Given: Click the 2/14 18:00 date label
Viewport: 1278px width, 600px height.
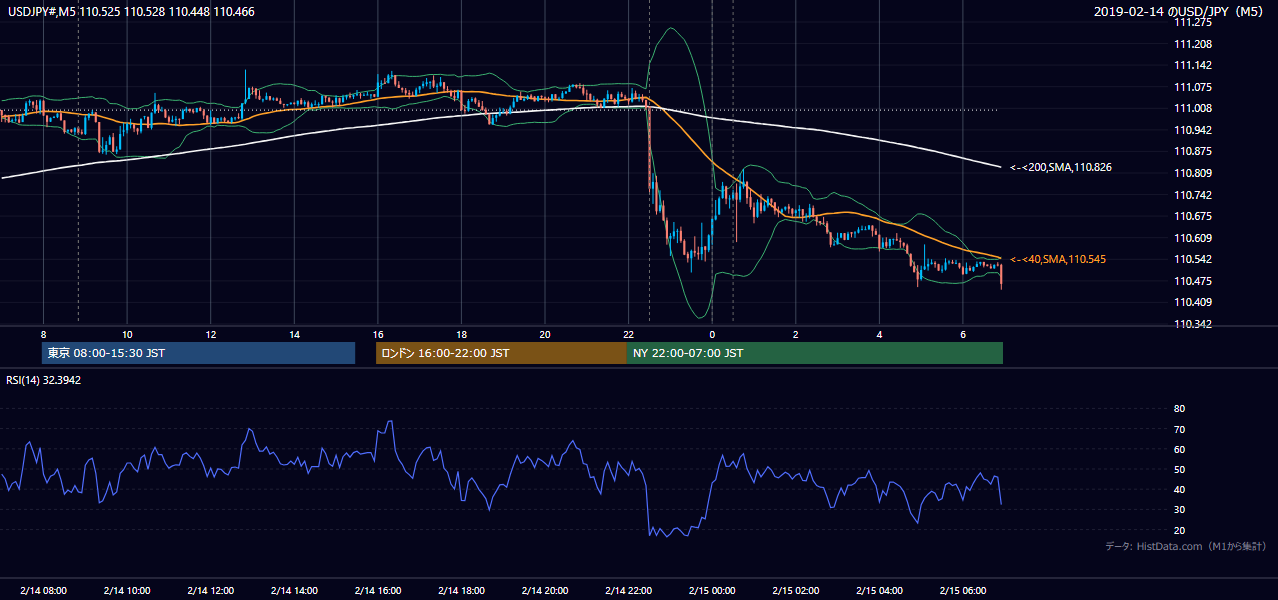Looking at the screenshot, I should pos(461,590).
